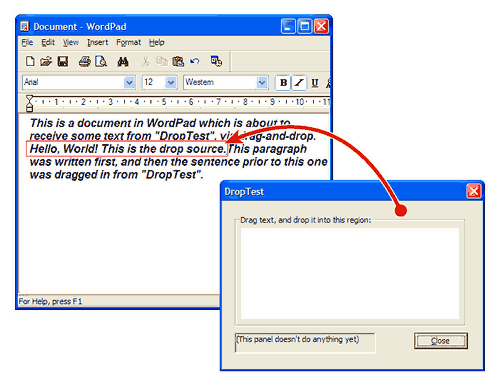The width and height of the screenshot is (500, 387).
Task: Open the File menu in WordPad
Action: pyautogui.click(x=27, y=43)
